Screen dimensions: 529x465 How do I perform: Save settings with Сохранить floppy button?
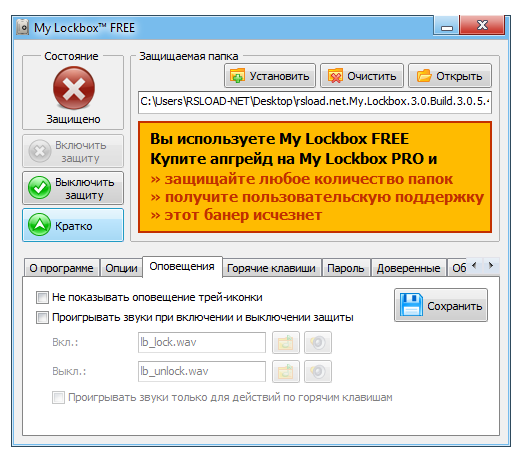coord(441,305)
